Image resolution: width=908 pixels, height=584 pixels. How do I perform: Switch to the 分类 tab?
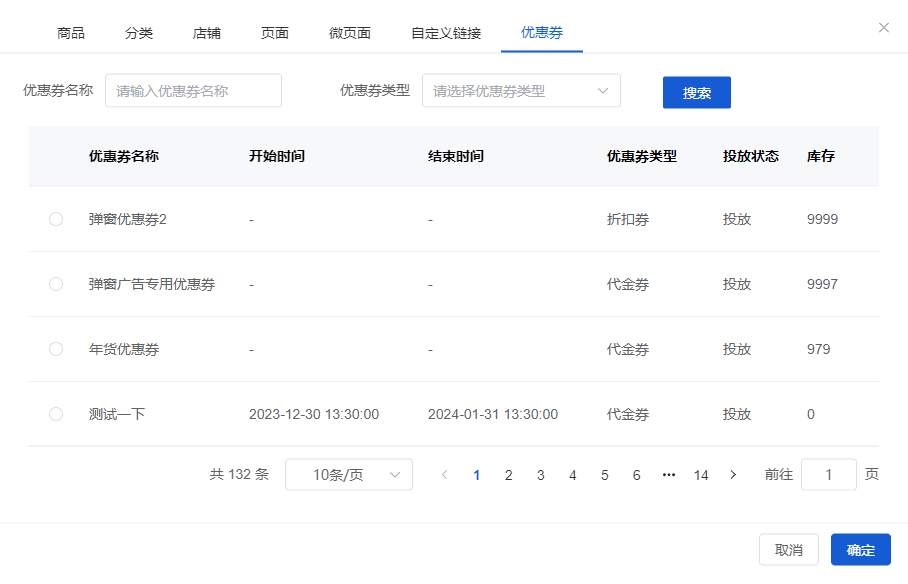pos(139,33)
